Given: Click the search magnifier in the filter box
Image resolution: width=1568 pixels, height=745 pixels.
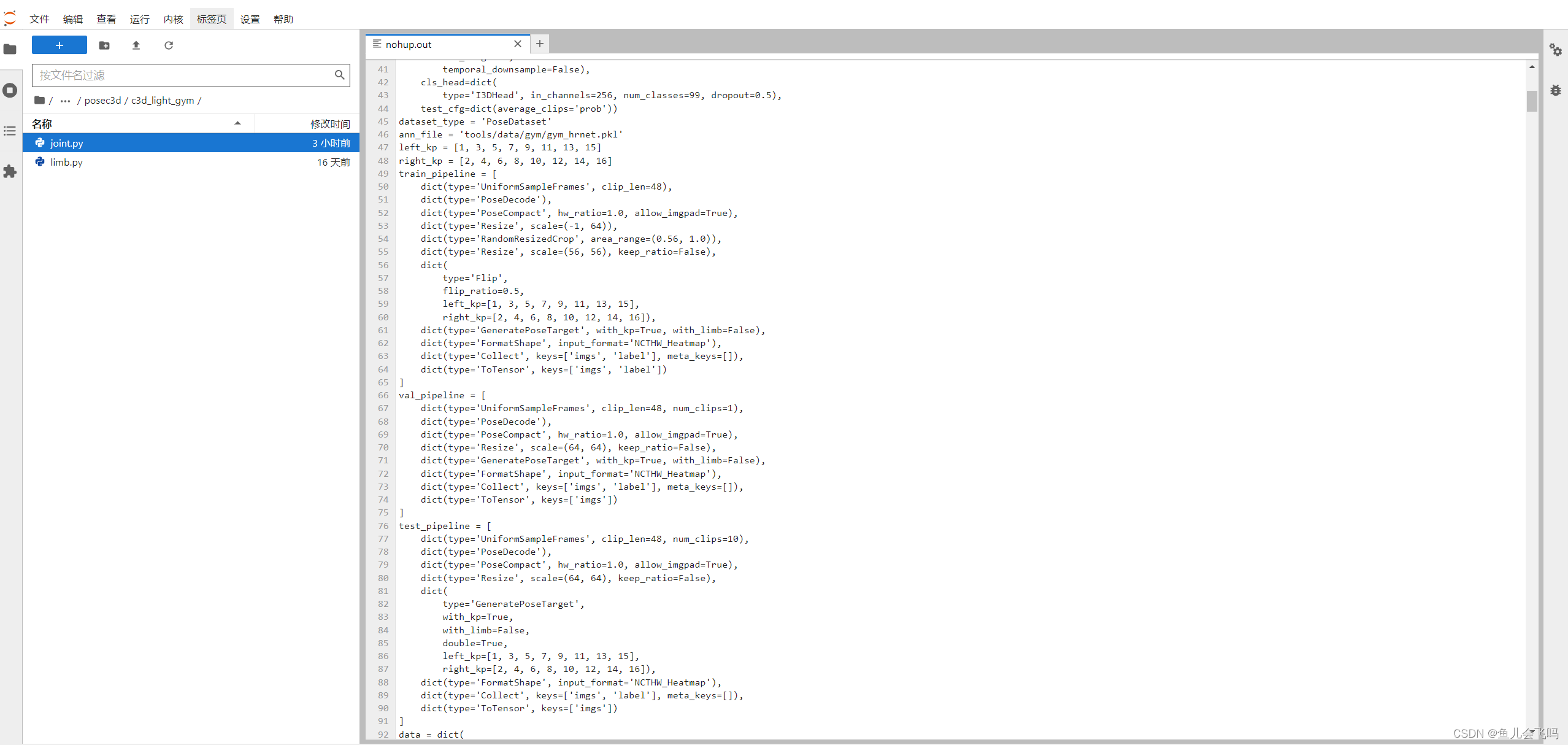Looking at the screenshot, I should click(x=340, y=75).
